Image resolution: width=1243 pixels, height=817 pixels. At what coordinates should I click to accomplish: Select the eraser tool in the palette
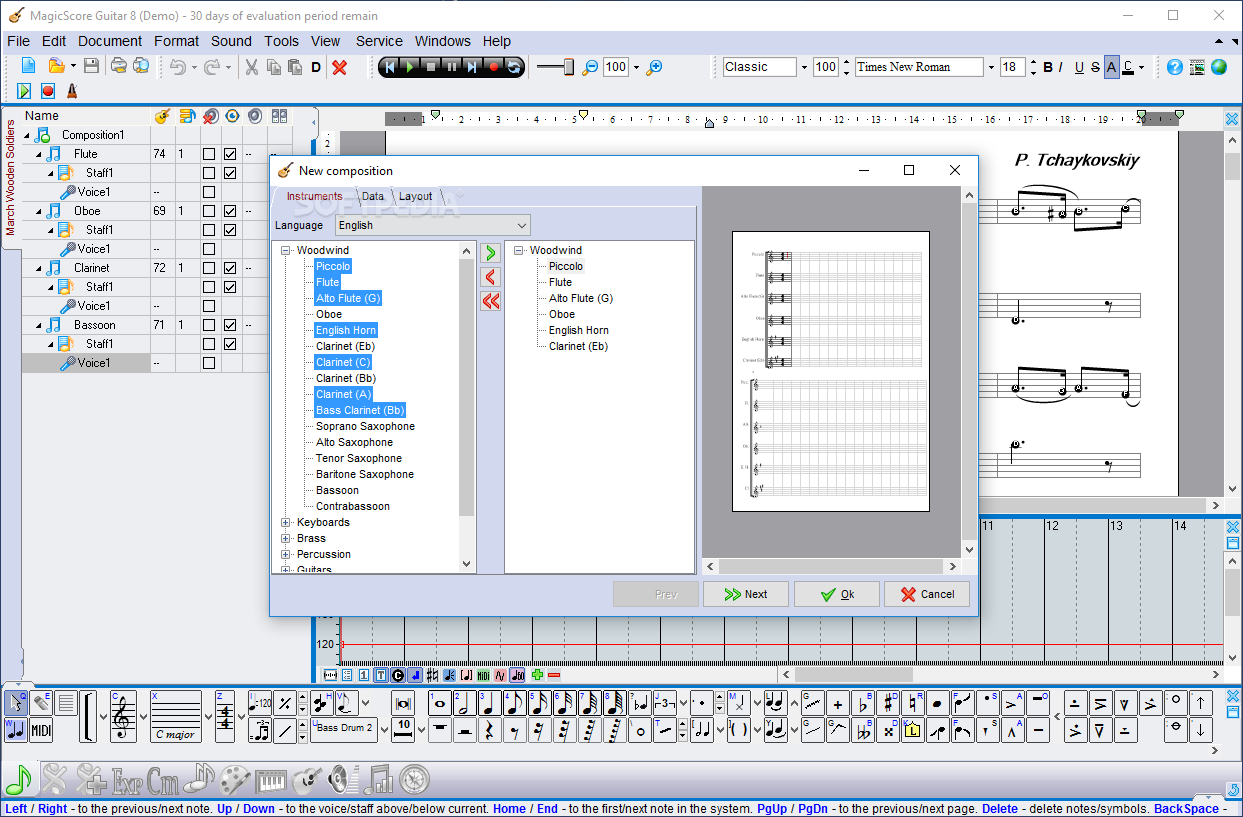pyautogui.click(x=42, y=703)
